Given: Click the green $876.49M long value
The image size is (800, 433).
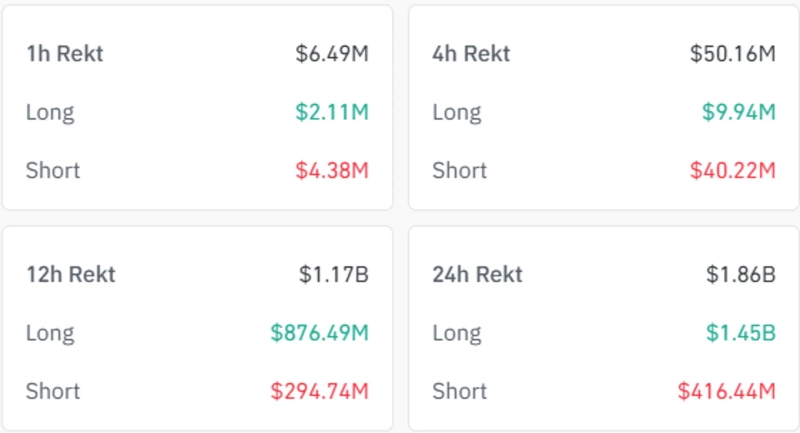Looking at the screenshot, I should tap(319, 331).
